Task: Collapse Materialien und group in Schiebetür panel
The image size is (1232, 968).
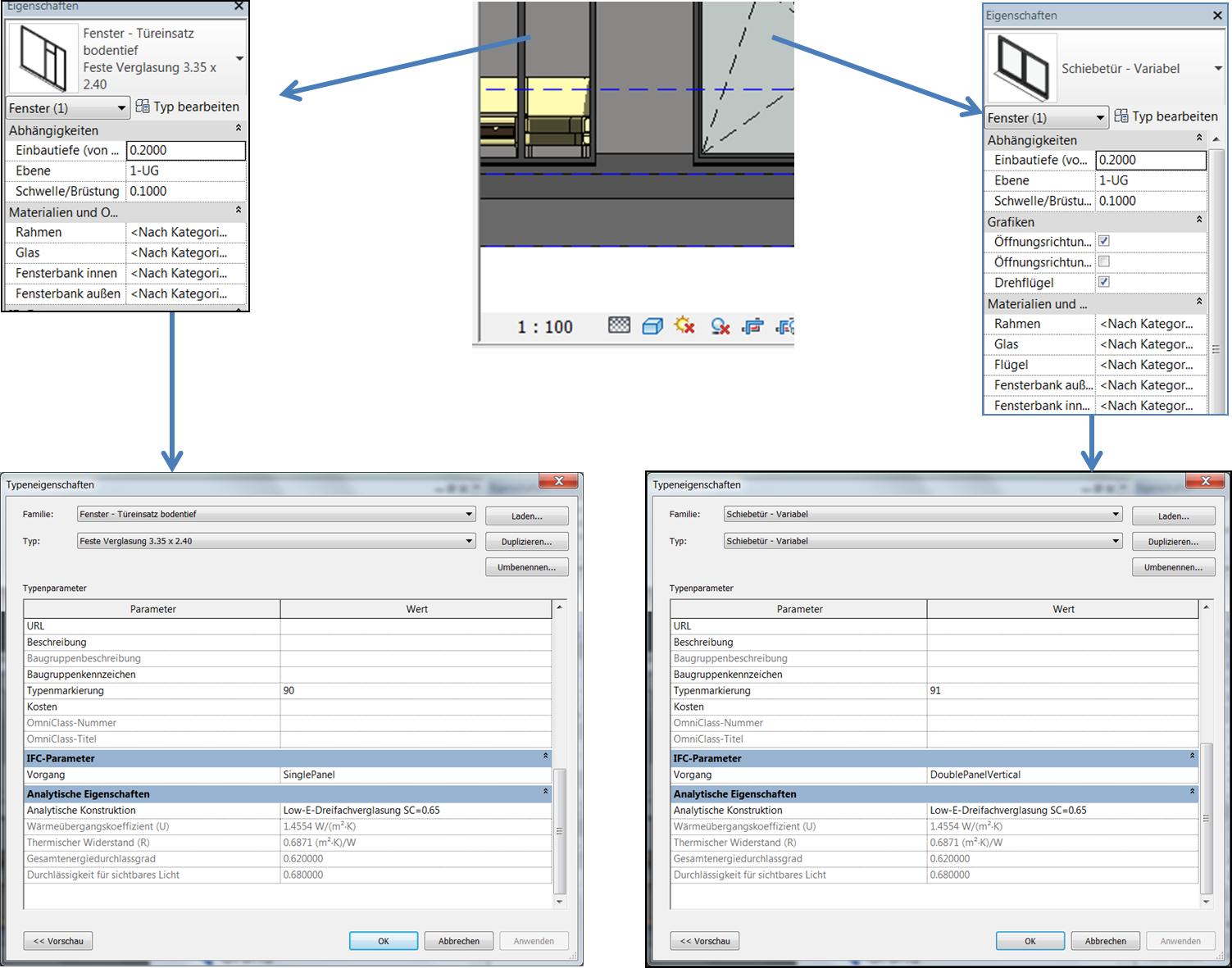Action: [x=1199, y=302]
